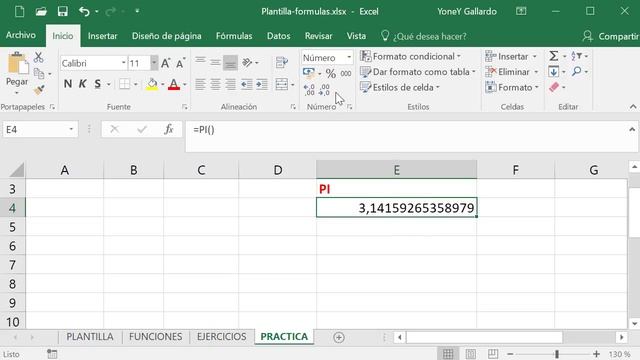Viewport: 640px width, 360px height.
Task: Open Estilos de celda gallery
Action: click(x=400, y=87)
